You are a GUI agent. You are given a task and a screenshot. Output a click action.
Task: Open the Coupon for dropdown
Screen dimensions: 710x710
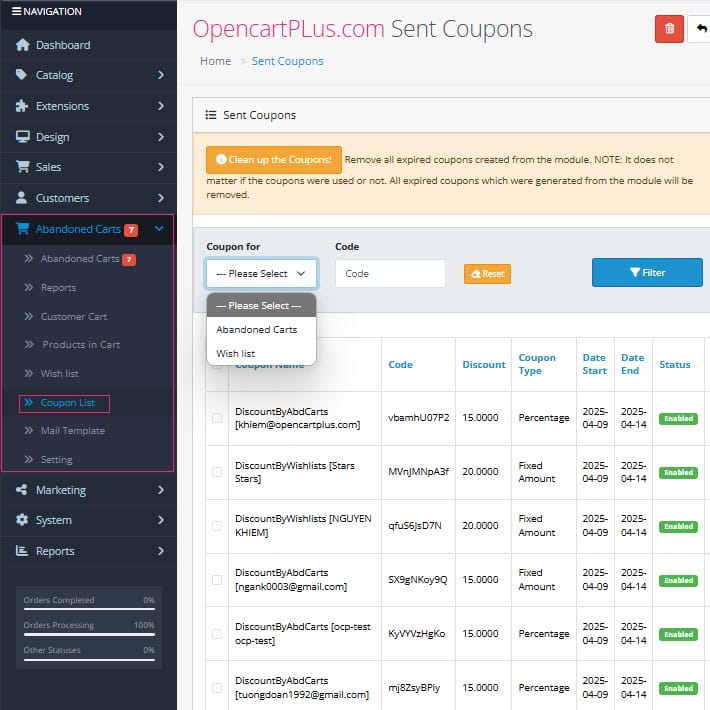pos(261,273)
